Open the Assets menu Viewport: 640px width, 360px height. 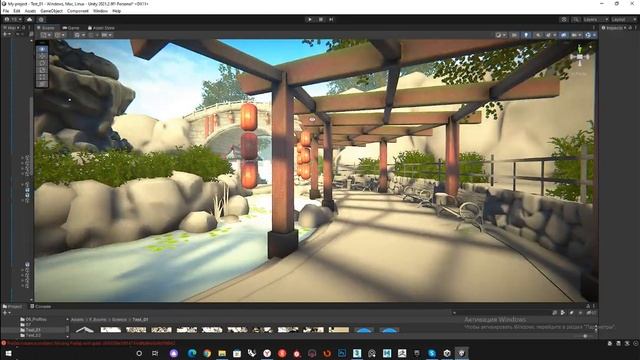(x=30, y=11)
